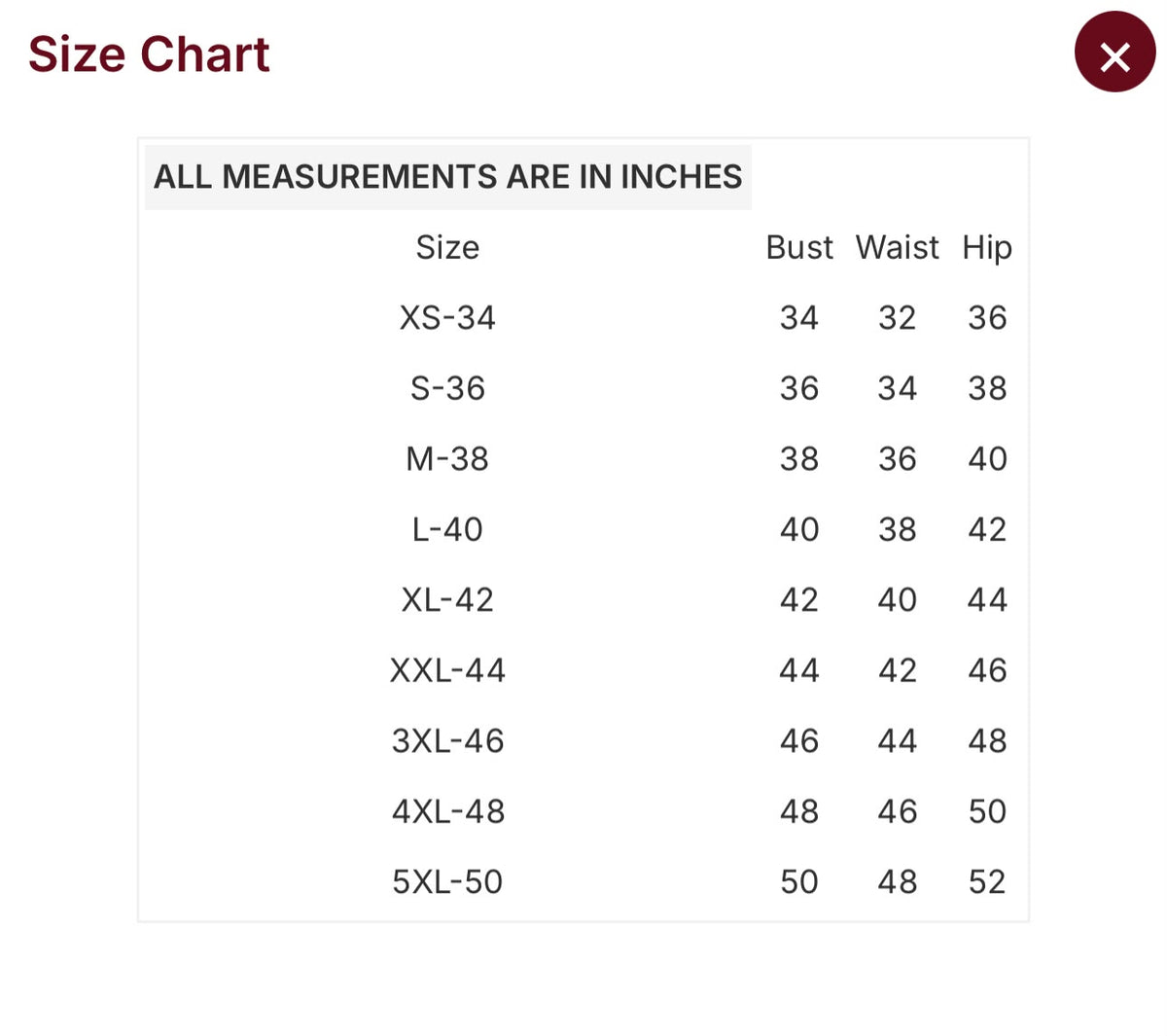This screenshot has width=1167, height=1036.
Task: Select the XXL-44 size row label
Action: tap(447, 670)
